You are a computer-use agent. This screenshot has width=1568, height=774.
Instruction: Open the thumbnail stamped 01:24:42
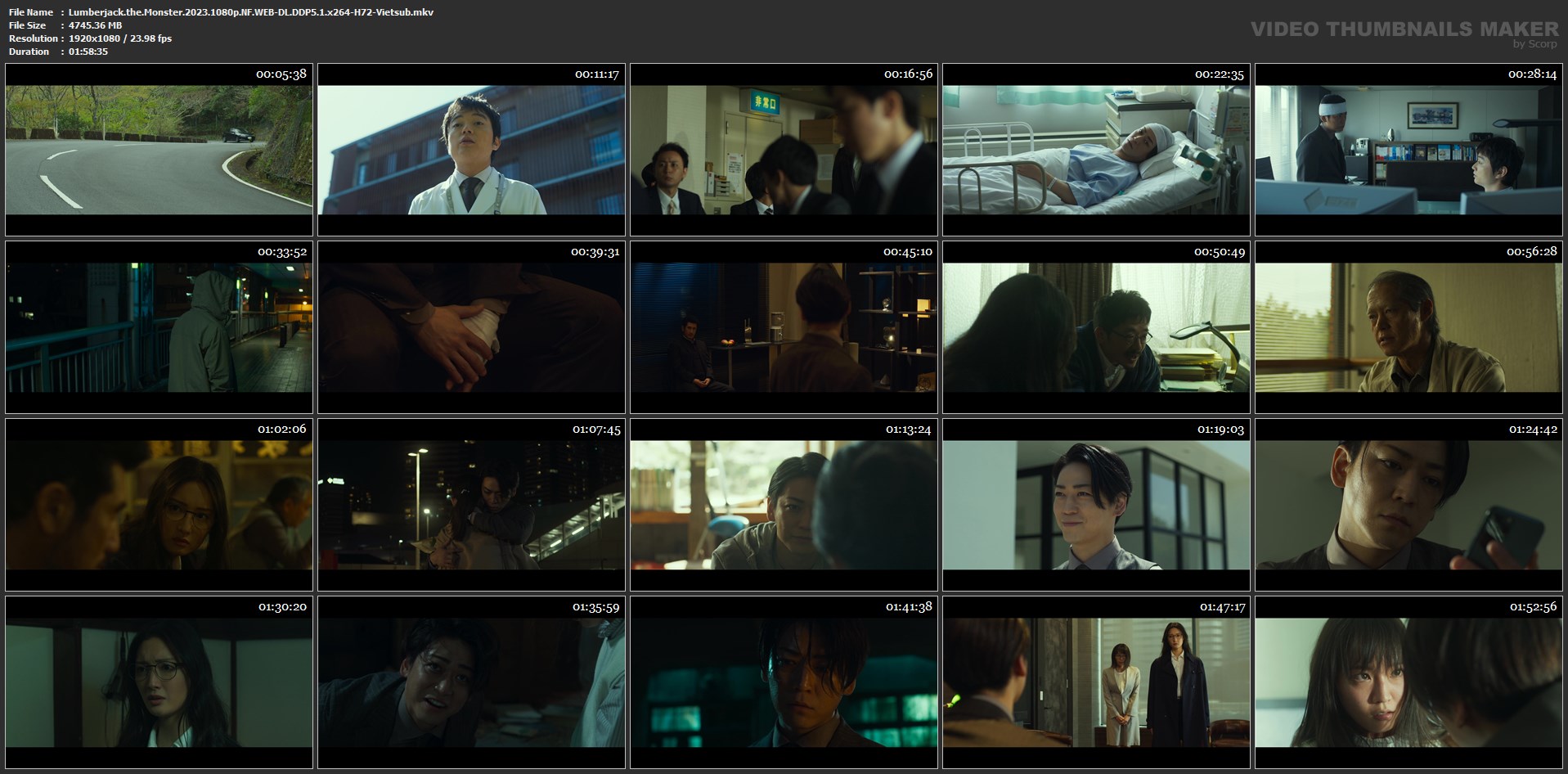point(1409,505)
